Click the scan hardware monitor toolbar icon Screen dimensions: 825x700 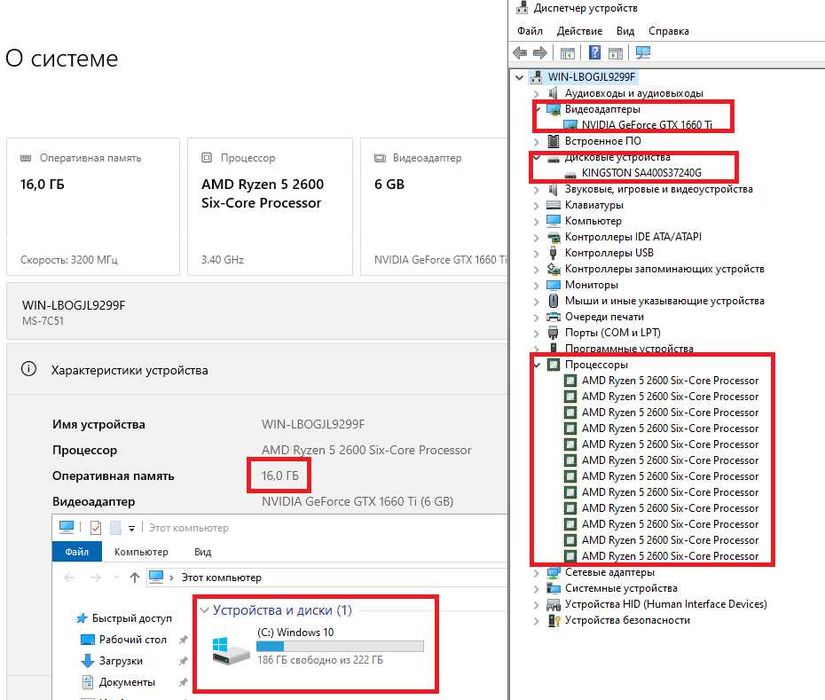643,53
